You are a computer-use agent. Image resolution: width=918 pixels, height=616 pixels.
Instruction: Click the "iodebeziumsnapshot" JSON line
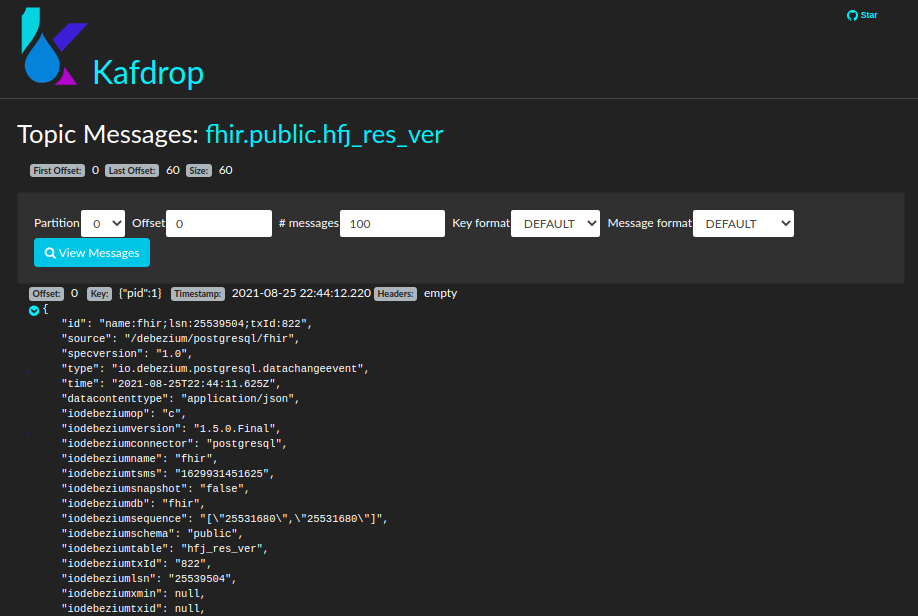coord(155,489)
